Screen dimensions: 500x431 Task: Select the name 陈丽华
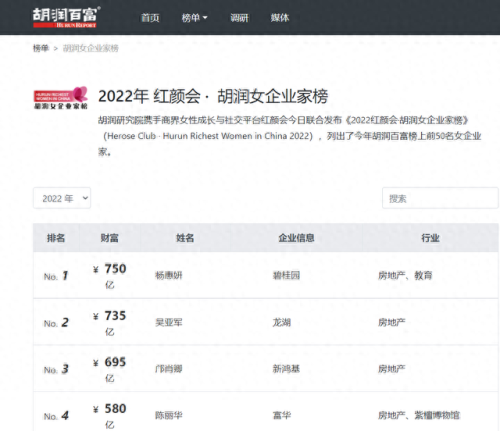point(169,415)
